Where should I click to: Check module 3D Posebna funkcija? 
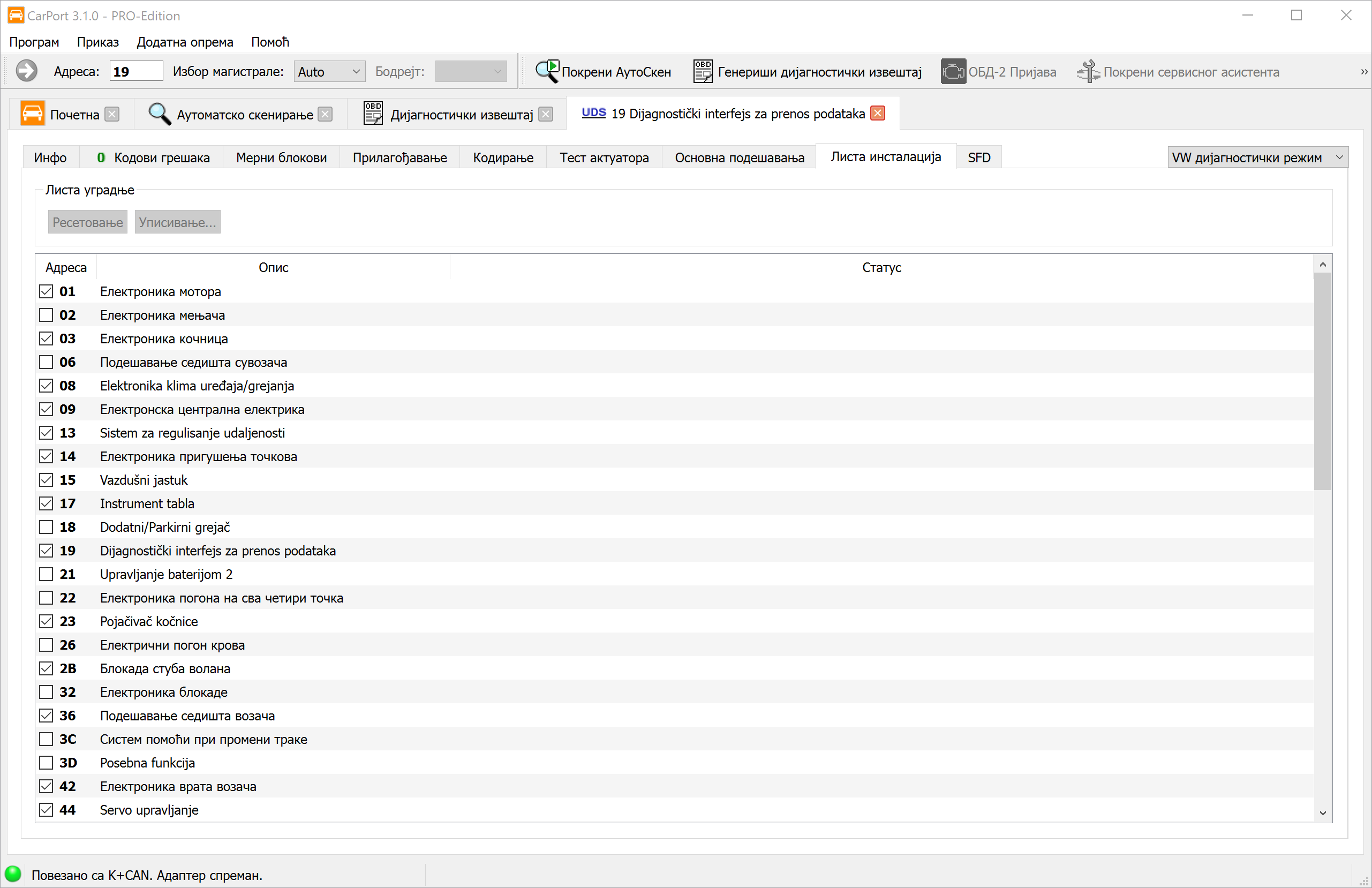[46, 762]
